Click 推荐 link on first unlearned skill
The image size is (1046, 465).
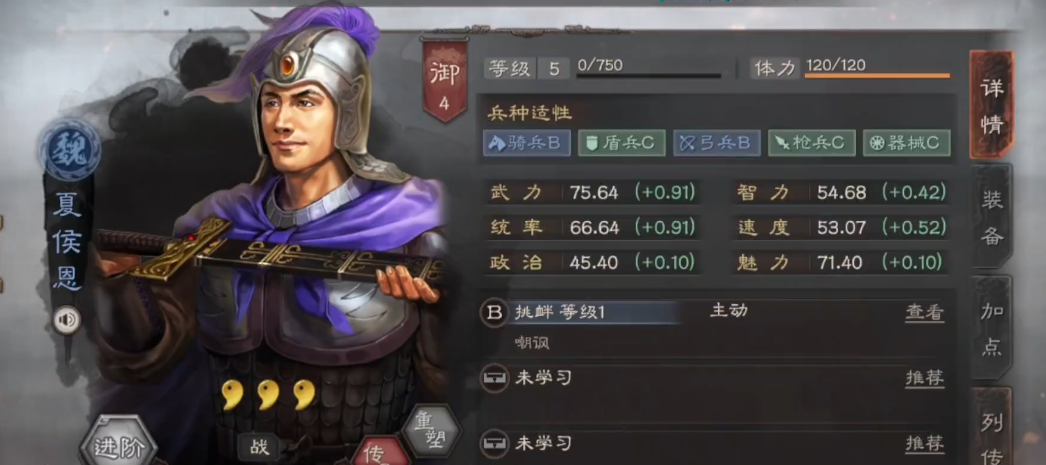tap(925, 378)
